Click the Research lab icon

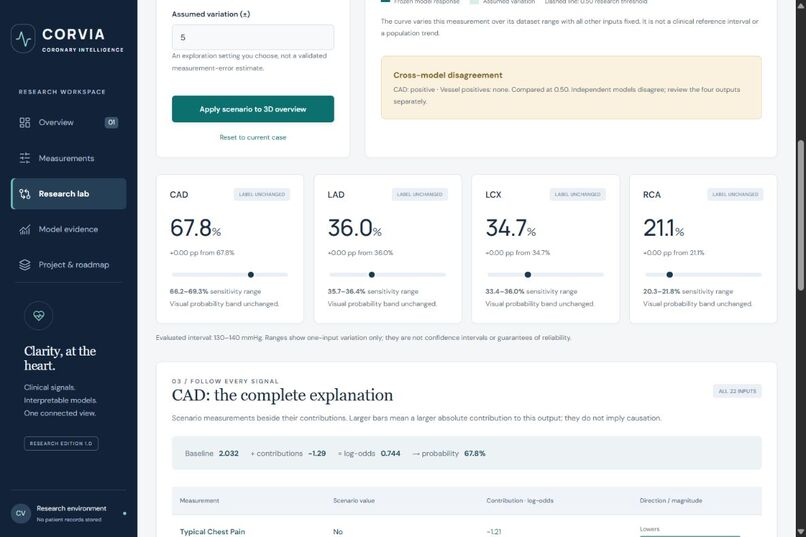(x=25, y=194)
